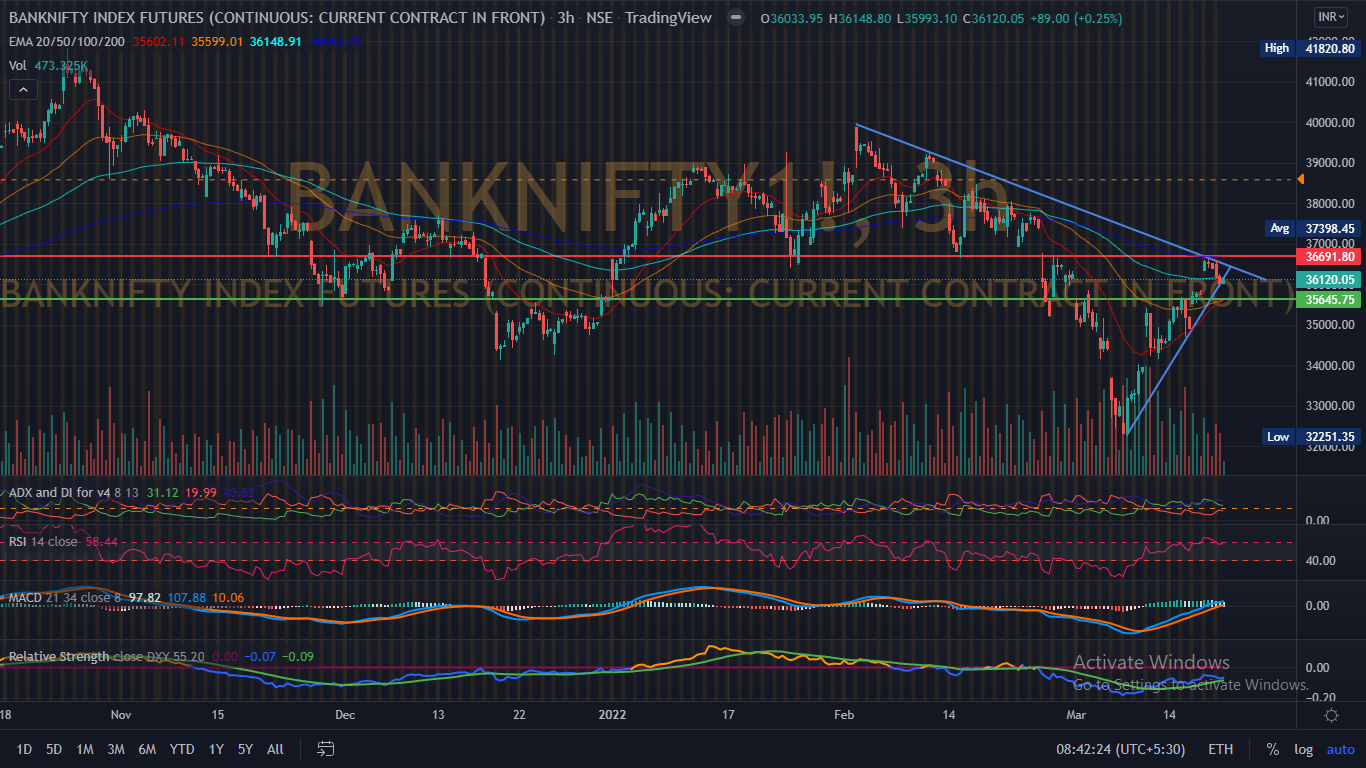This screenshot has width=1366, height=768.
Task: Toggle auto scale mode
Action: [1340, 749]
